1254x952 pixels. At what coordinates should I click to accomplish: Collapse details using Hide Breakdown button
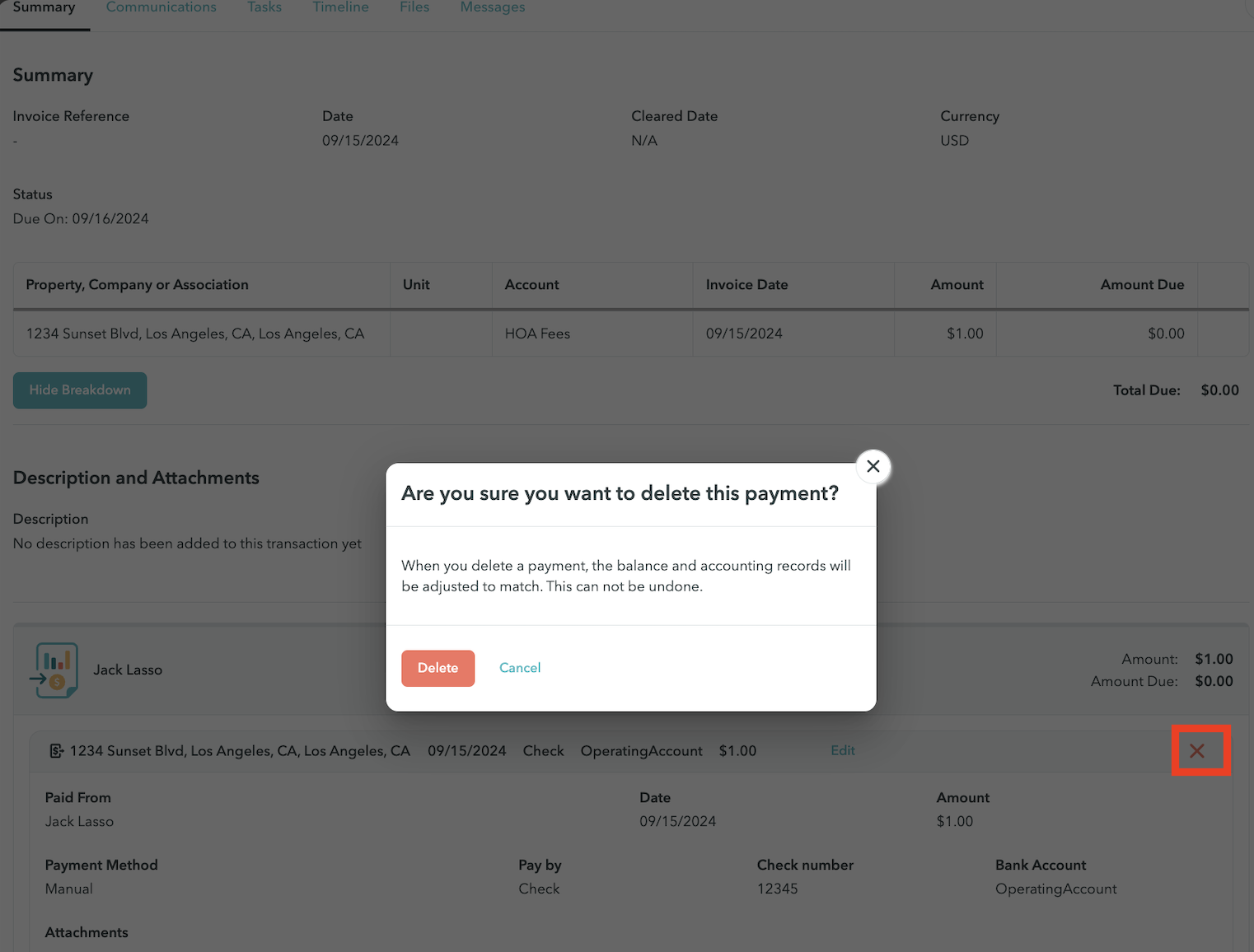click(x=80, y=390)
